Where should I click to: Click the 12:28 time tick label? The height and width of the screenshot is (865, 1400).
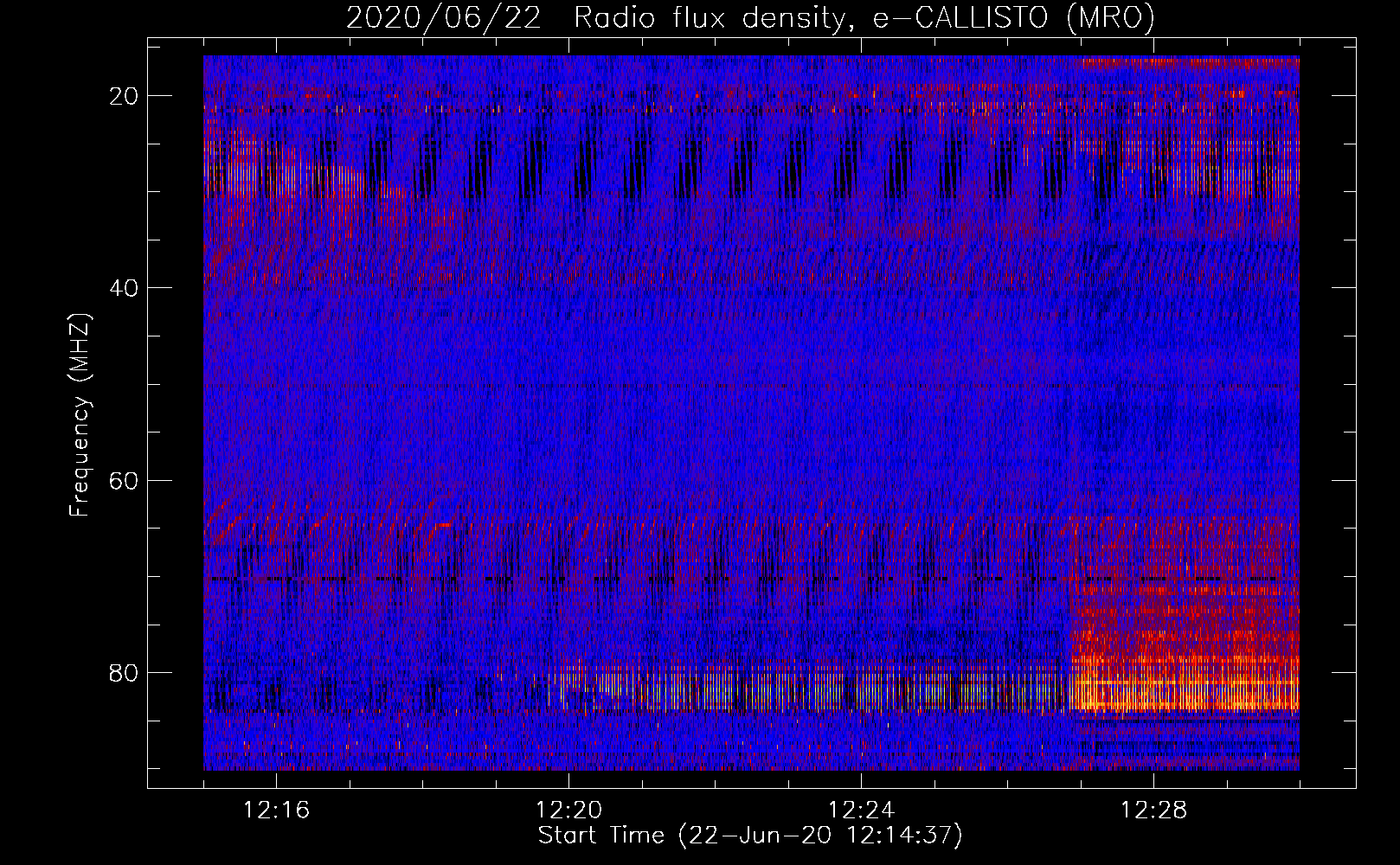[1154, 811]
